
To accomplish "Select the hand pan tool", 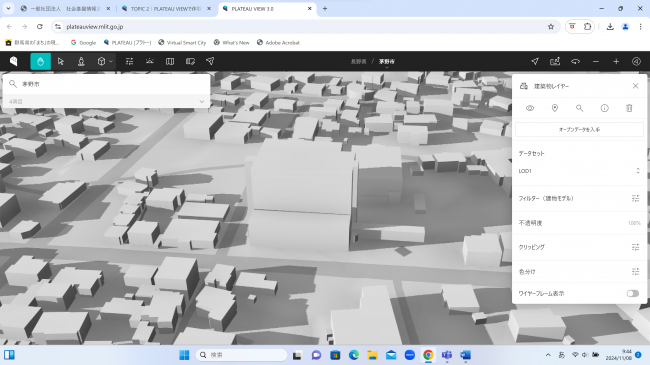I will coord(41,61).
